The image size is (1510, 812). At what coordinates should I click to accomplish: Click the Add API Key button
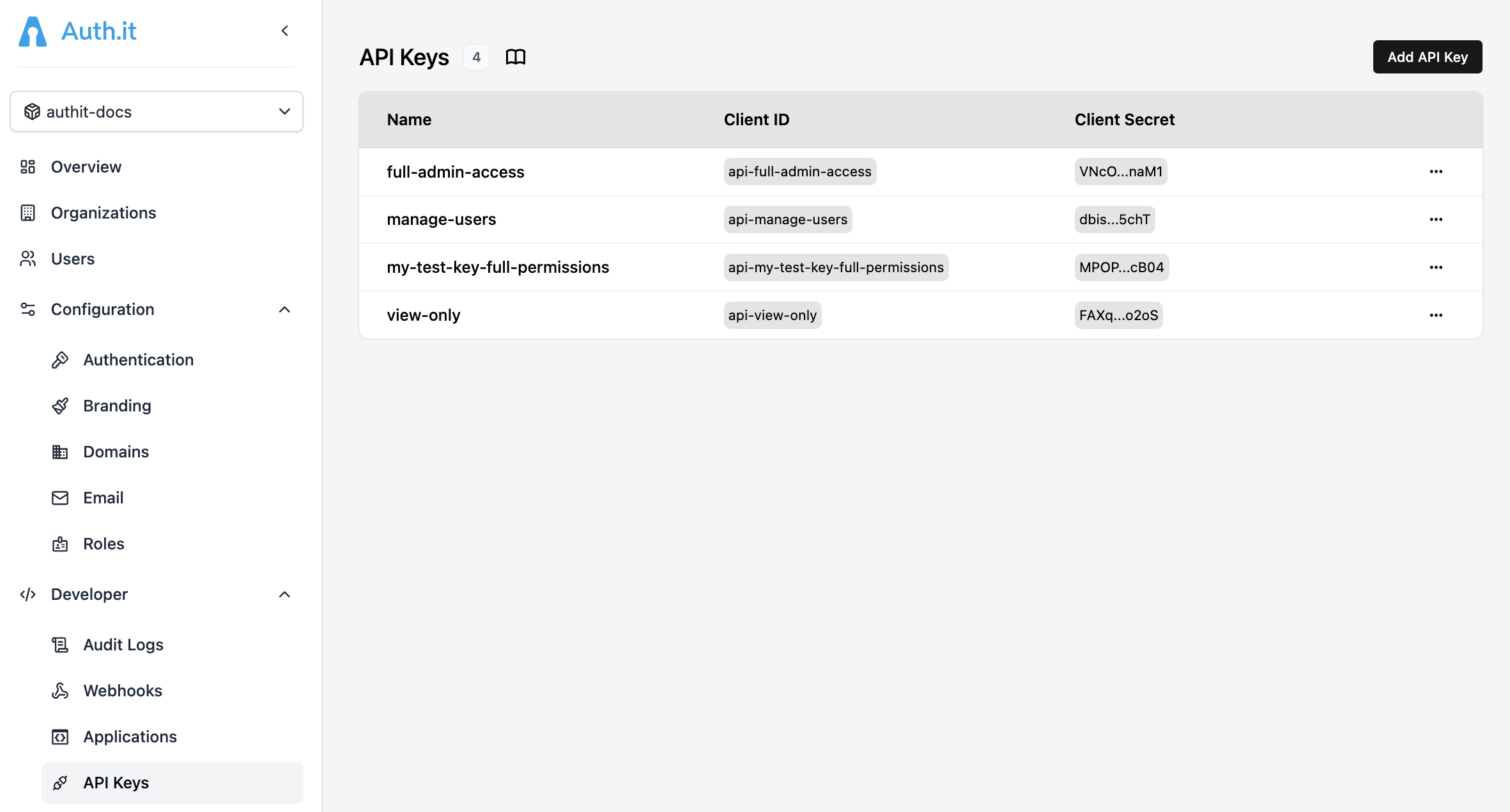pos(1427,57)
